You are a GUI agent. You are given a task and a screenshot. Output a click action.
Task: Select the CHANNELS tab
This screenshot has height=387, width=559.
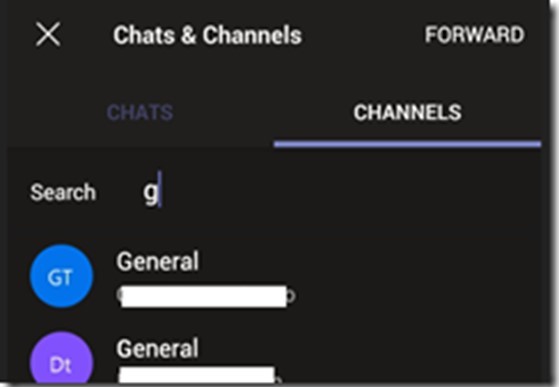(407, 112)
